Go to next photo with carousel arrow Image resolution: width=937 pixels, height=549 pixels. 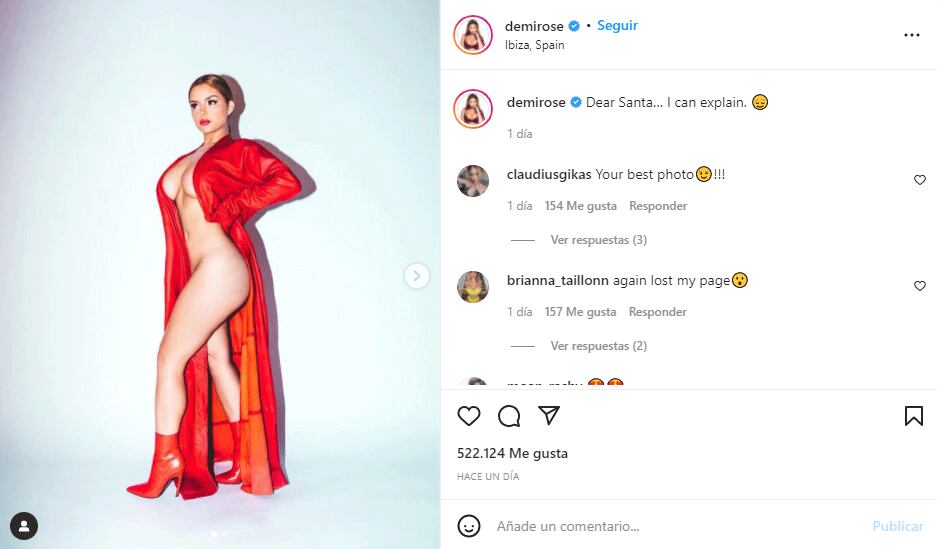pyautogui.click(x=417, y=276)
